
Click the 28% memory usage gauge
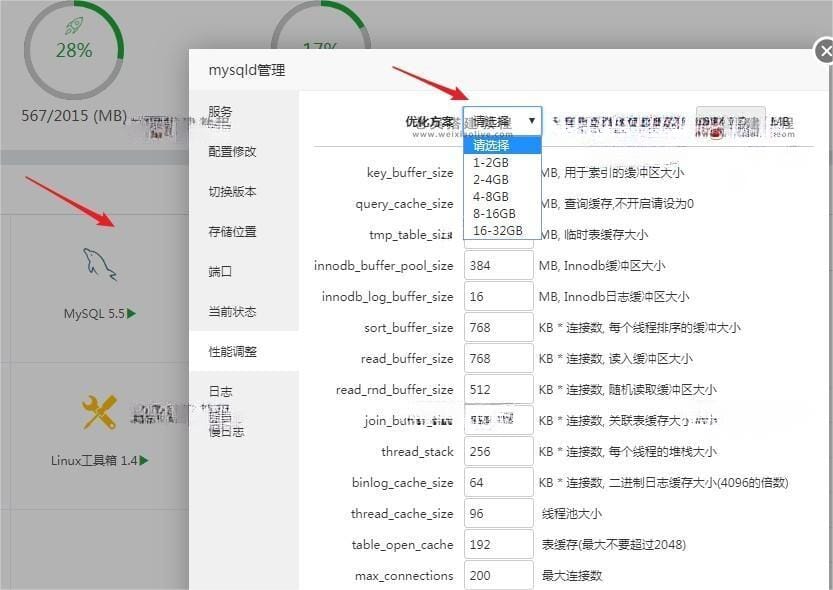tap(74, 50)
